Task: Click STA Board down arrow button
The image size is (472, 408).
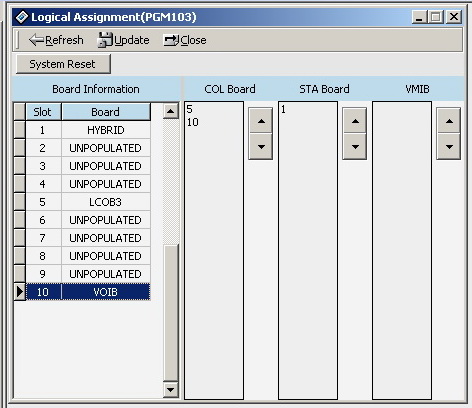Action: pos(355,146)
